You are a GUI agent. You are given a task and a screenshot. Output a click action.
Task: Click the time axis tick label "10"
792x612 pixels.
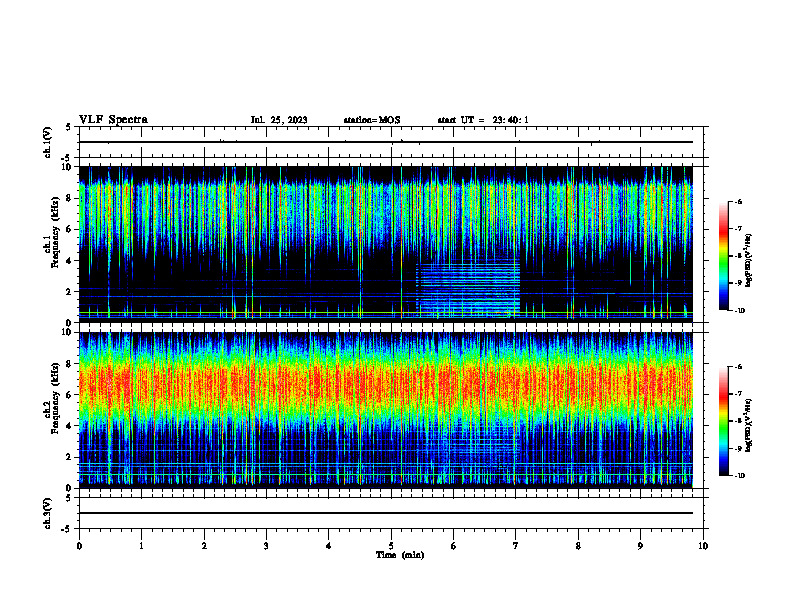[703, 546]
